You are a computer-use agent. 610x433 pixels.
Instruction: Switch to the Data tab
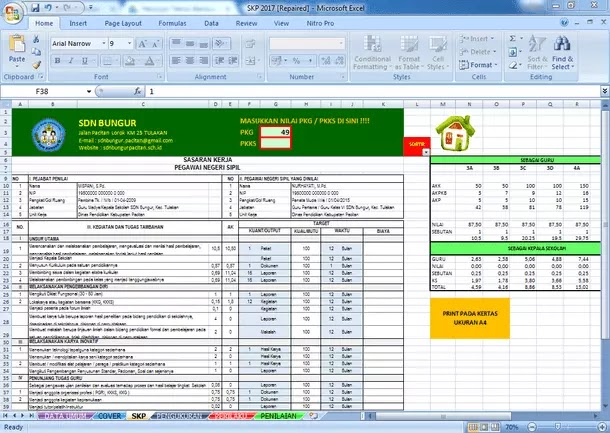(x=211, y=23)
